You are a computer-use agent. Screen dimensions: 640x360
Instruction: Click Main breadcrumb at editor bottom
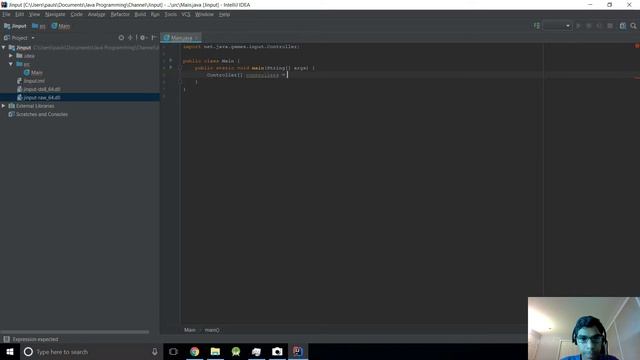[190, 330]
